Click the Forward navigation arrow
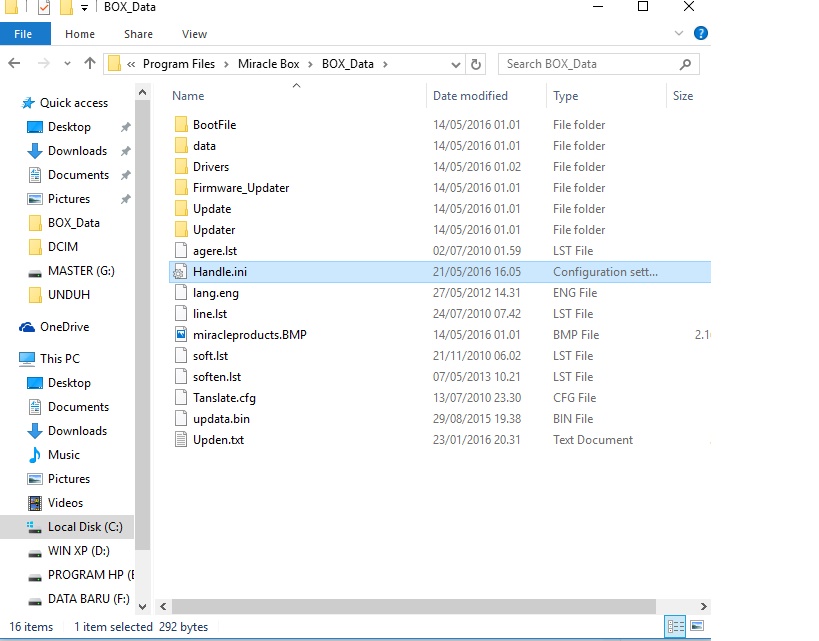Image resolution: width=819 pixels, height=641 pixels. tap(41, 63)
